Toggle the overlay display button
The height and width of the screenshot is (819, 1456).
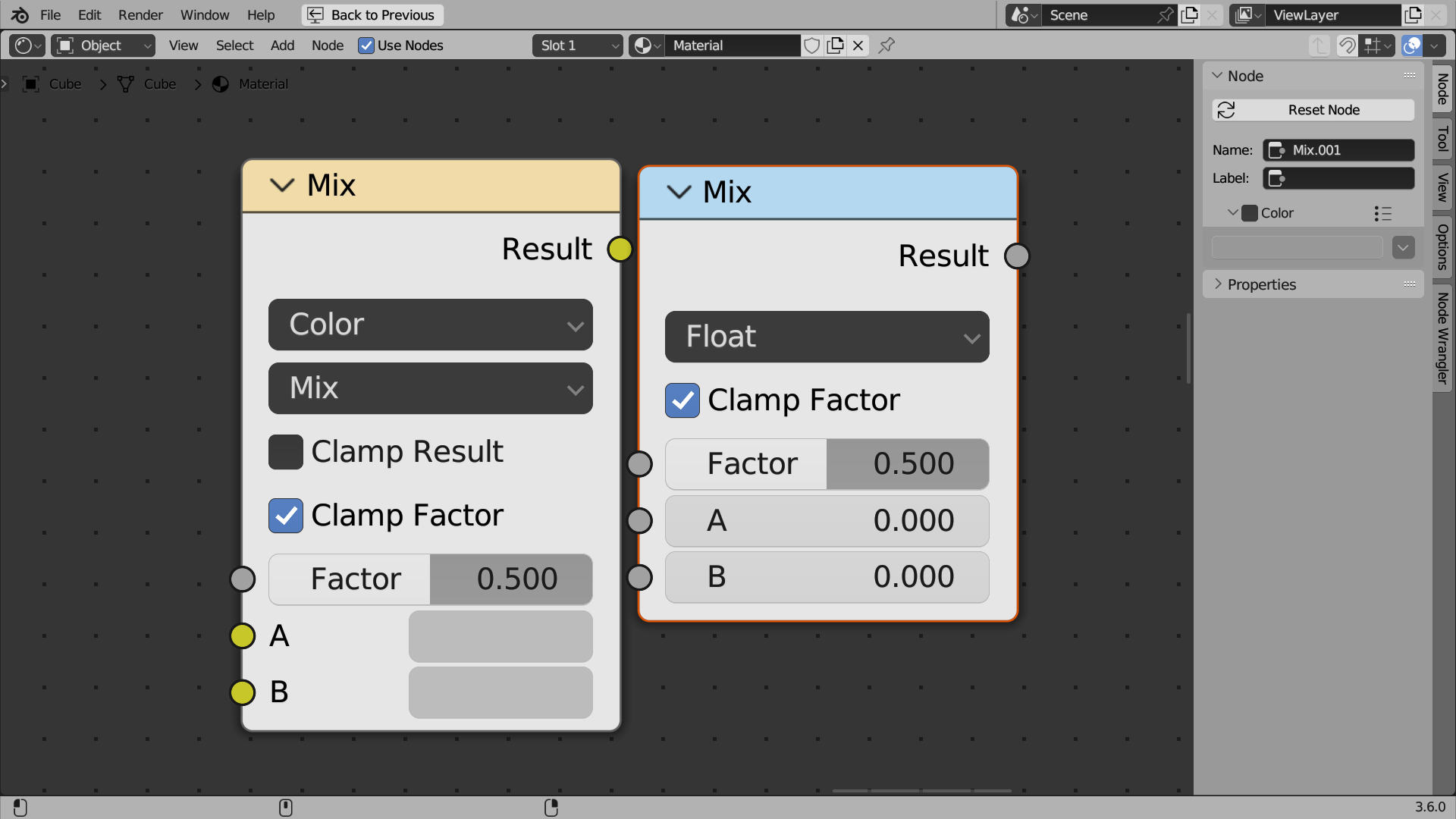[x=1412, y=45]
